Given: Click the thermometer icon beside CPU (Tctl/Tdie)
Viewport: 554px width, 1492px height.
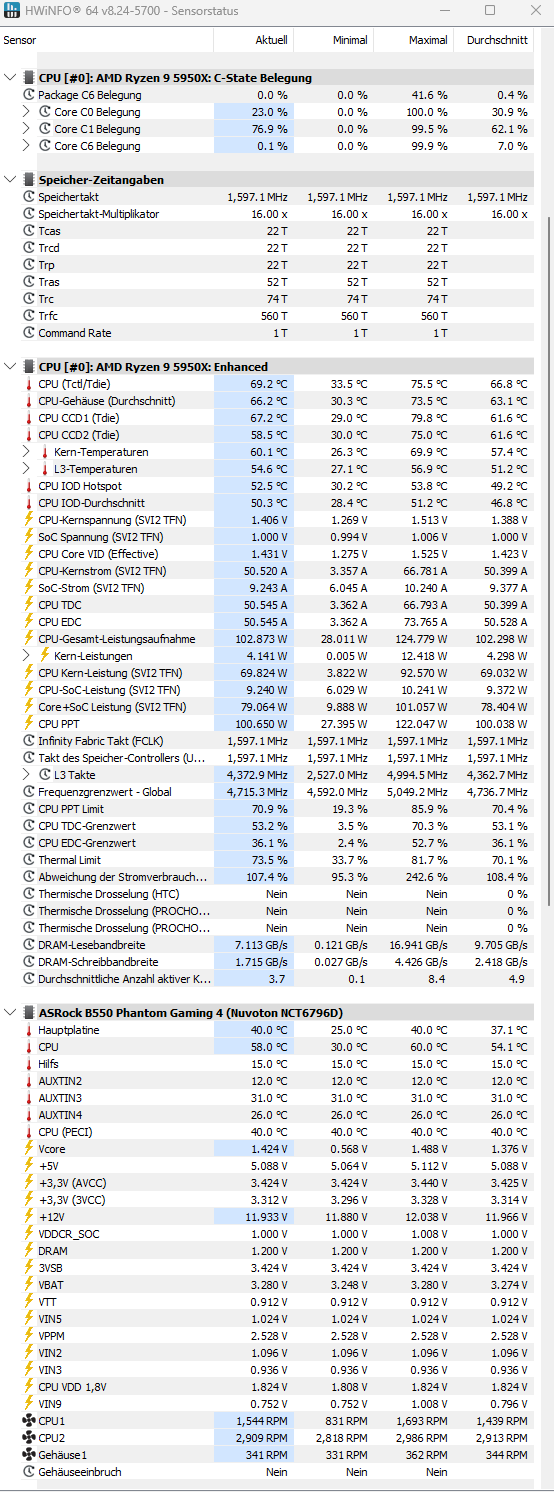Looking at the screenshot, I should pos(28,384).
